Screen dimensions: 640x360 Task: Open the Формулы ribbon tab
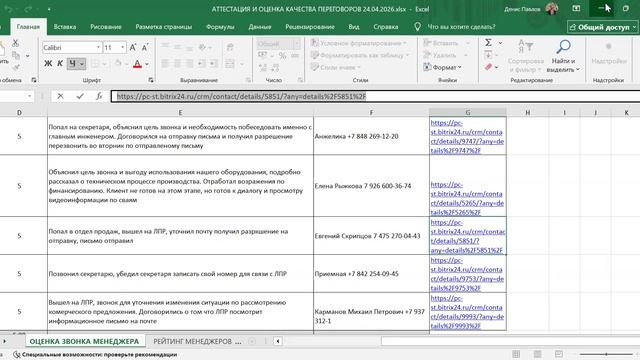tap(220, 27)
